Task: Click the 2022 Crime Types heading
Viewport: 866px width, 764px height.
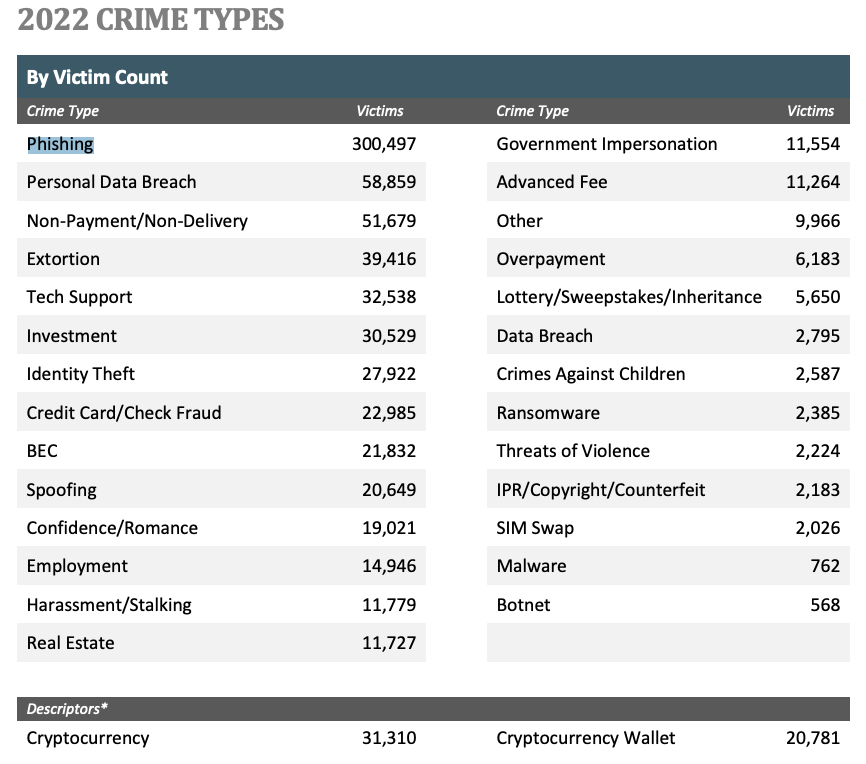Action: tap(150, 20)
